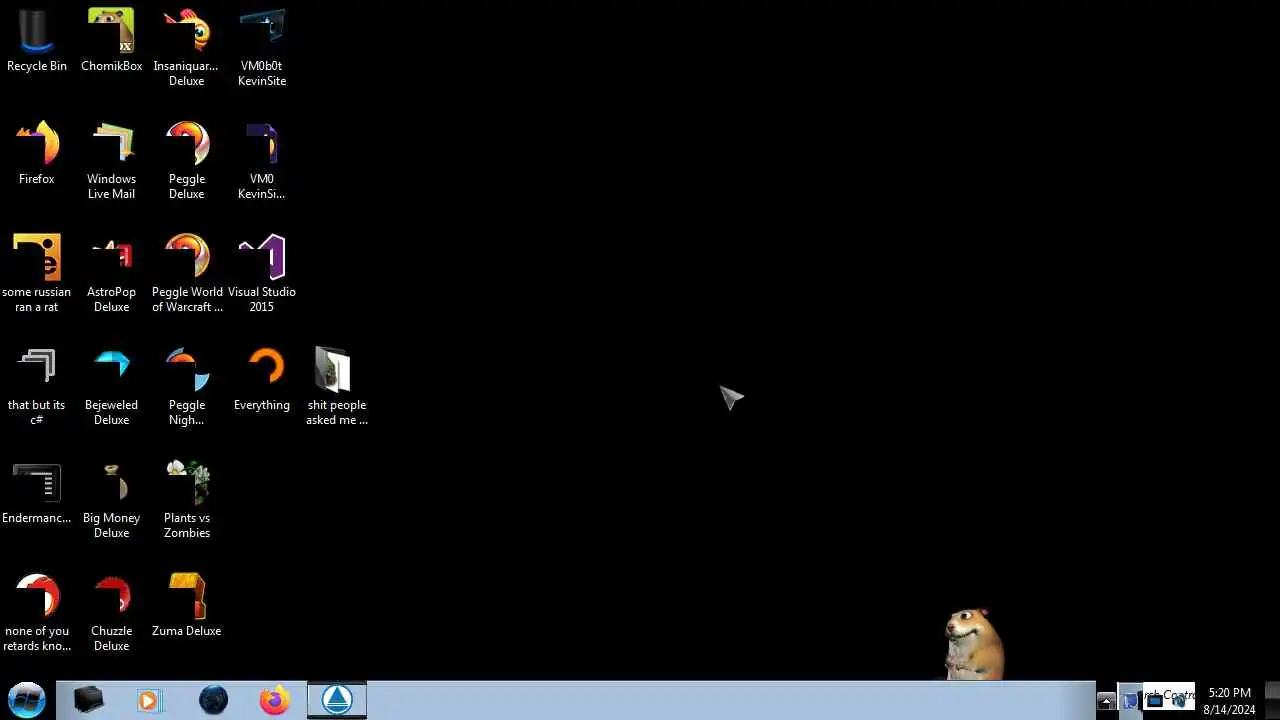1280x720 pixels.
Task: Select the Everything search shortcut
Action: pyautogui.click(x=262, y=380)
